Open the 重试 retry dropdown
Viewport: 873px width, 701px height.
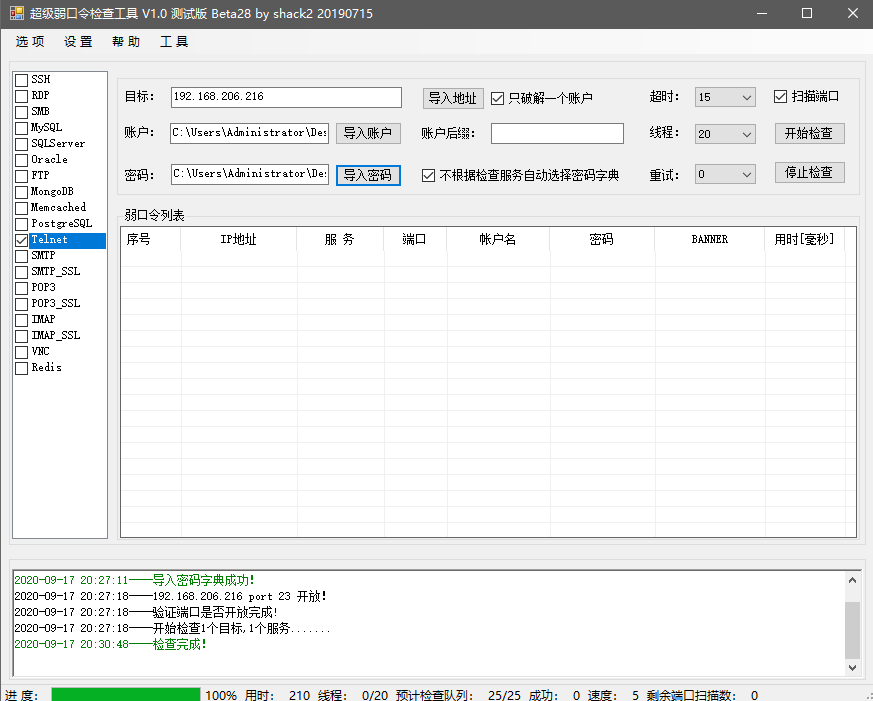pyautogui.click(x=725, y=174)
